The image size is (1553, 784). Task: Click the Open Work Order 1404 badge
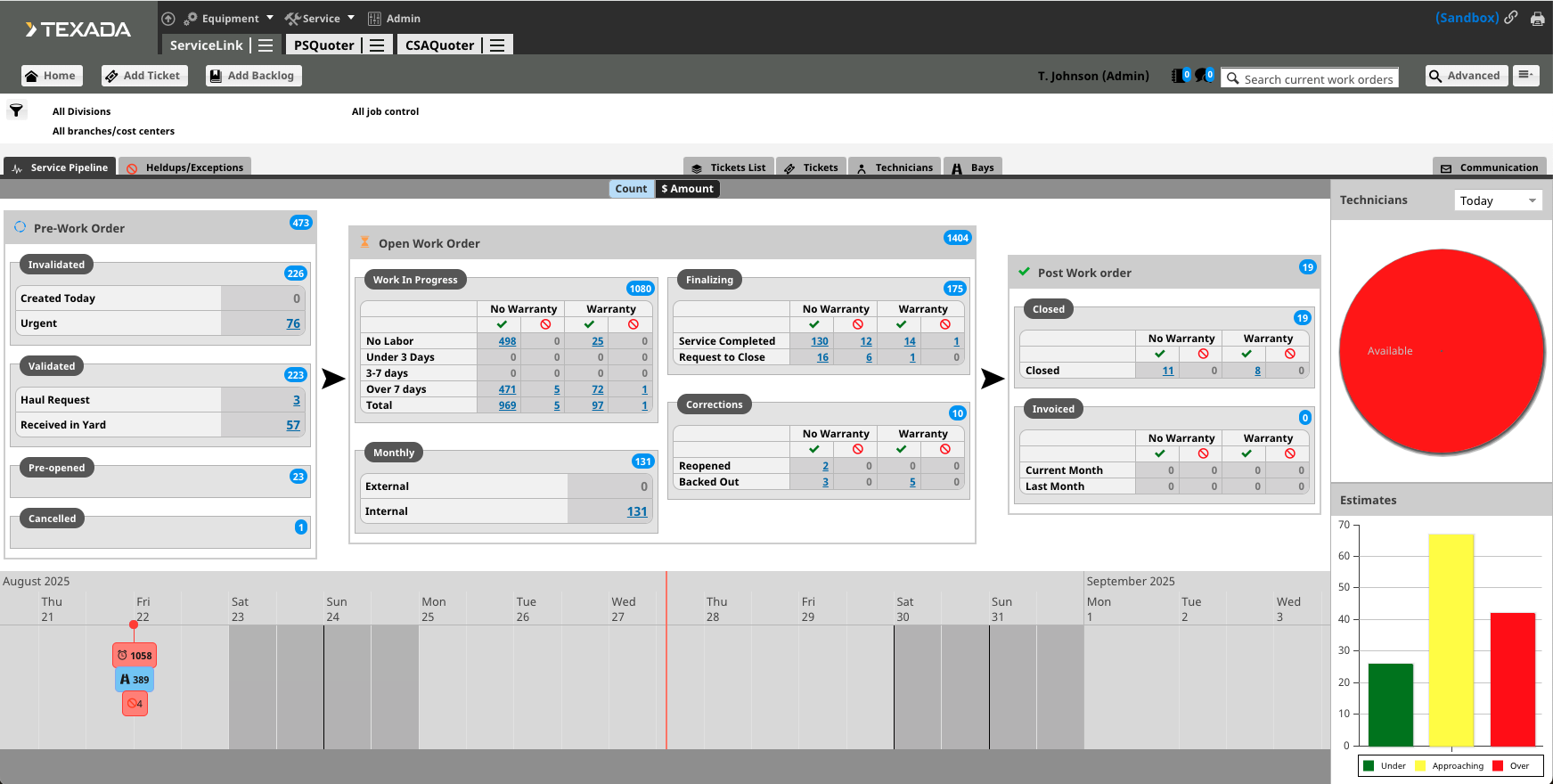(958, 238)
